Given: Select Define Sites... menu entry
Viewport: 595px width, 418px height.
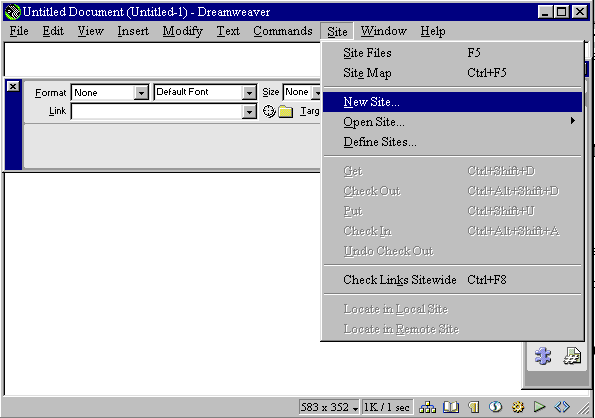Looking at the screenshot, I should click(x=452, y=142).
